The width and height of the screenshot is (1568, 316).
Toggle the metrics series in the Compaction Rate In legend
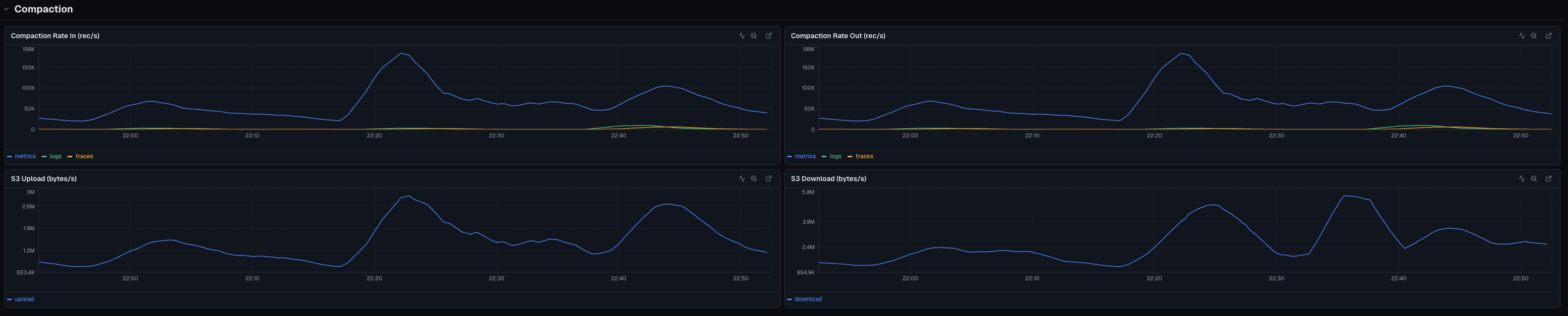(x=25, y=156)
